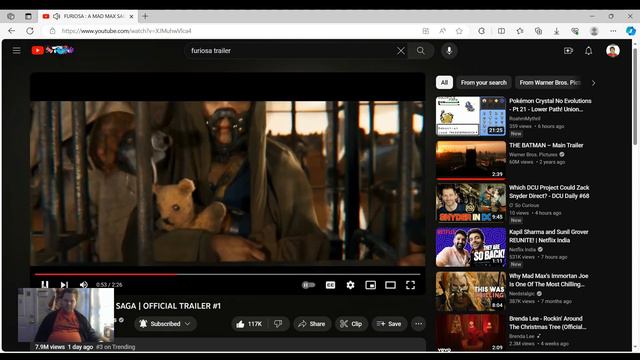Image resolution: width=640 pixels, height=360 pixels.
Task: Mute the video volume
Action: pos(84,284)
